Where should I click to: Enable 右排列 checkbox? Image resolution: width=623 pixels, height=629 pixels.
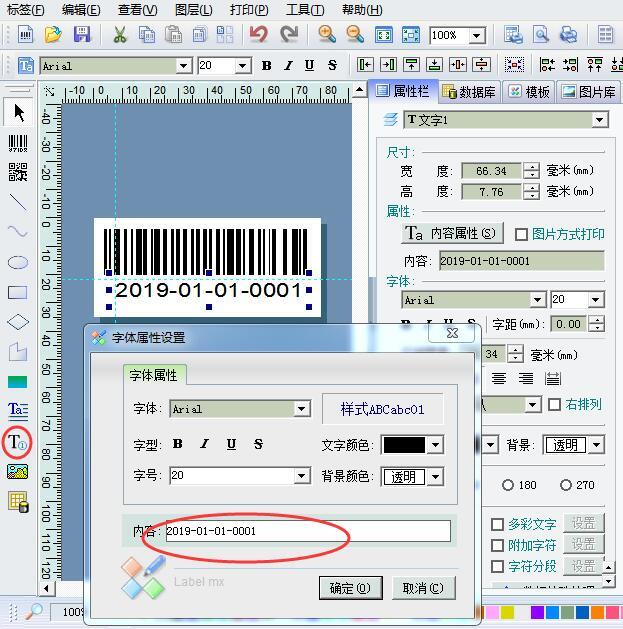(x=554, y=404)
